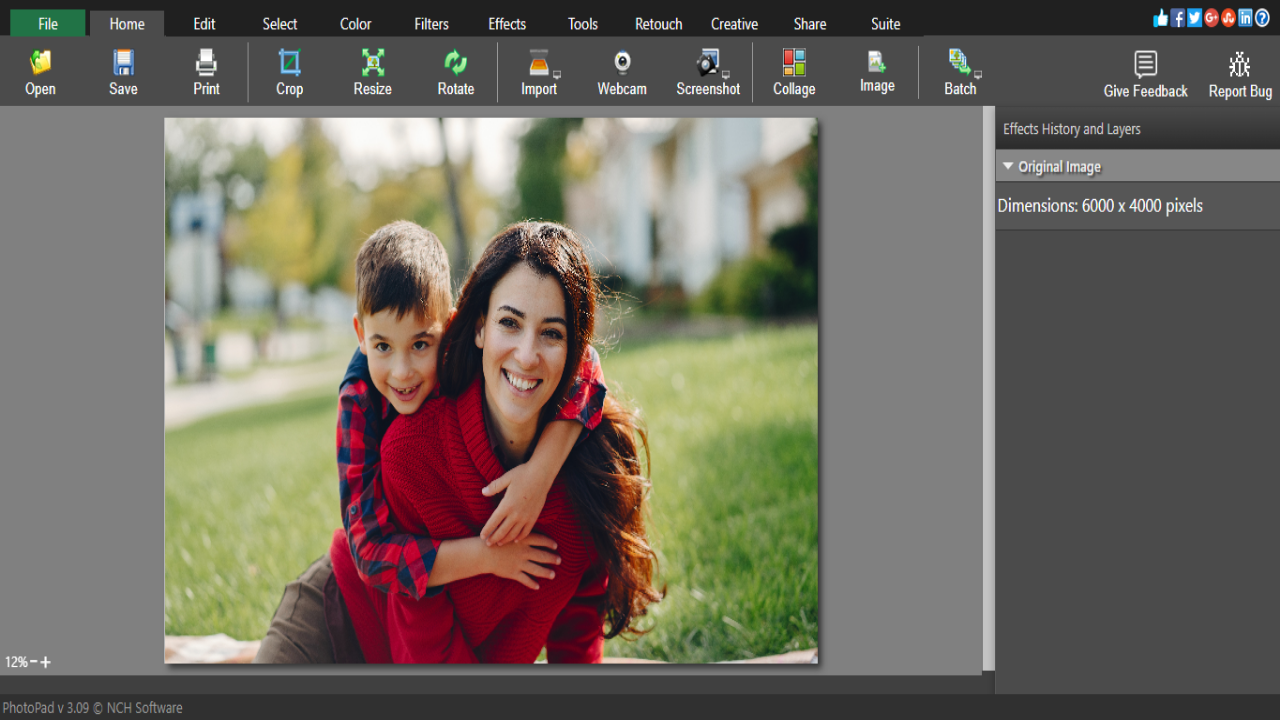Screen dimensions: 1280x720
Task: Open the Resize tool
Action: [371, 70]
